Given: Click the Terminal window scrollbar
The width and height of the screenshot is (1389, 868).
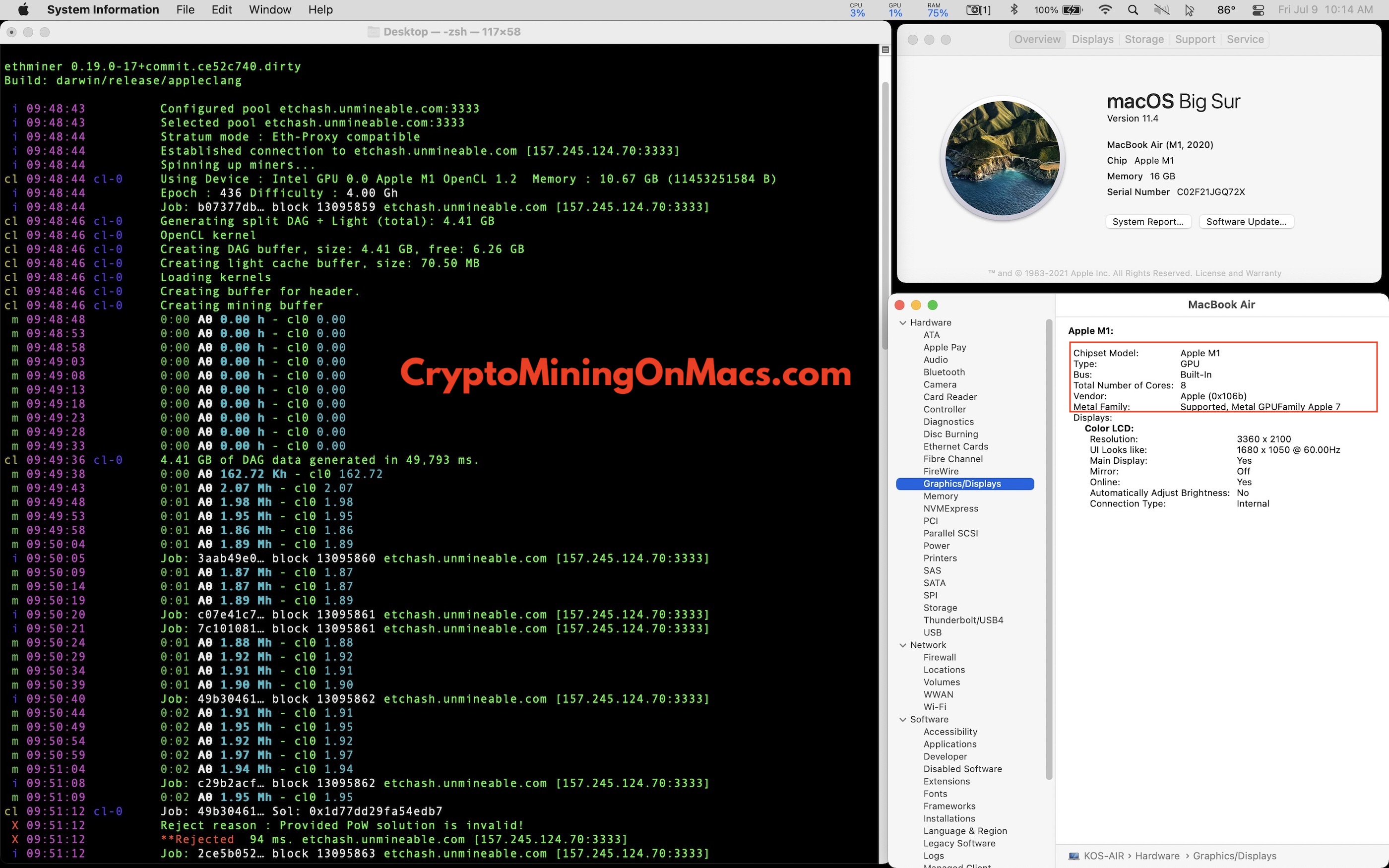Looking at the screenshot, I should coord(885,215).
